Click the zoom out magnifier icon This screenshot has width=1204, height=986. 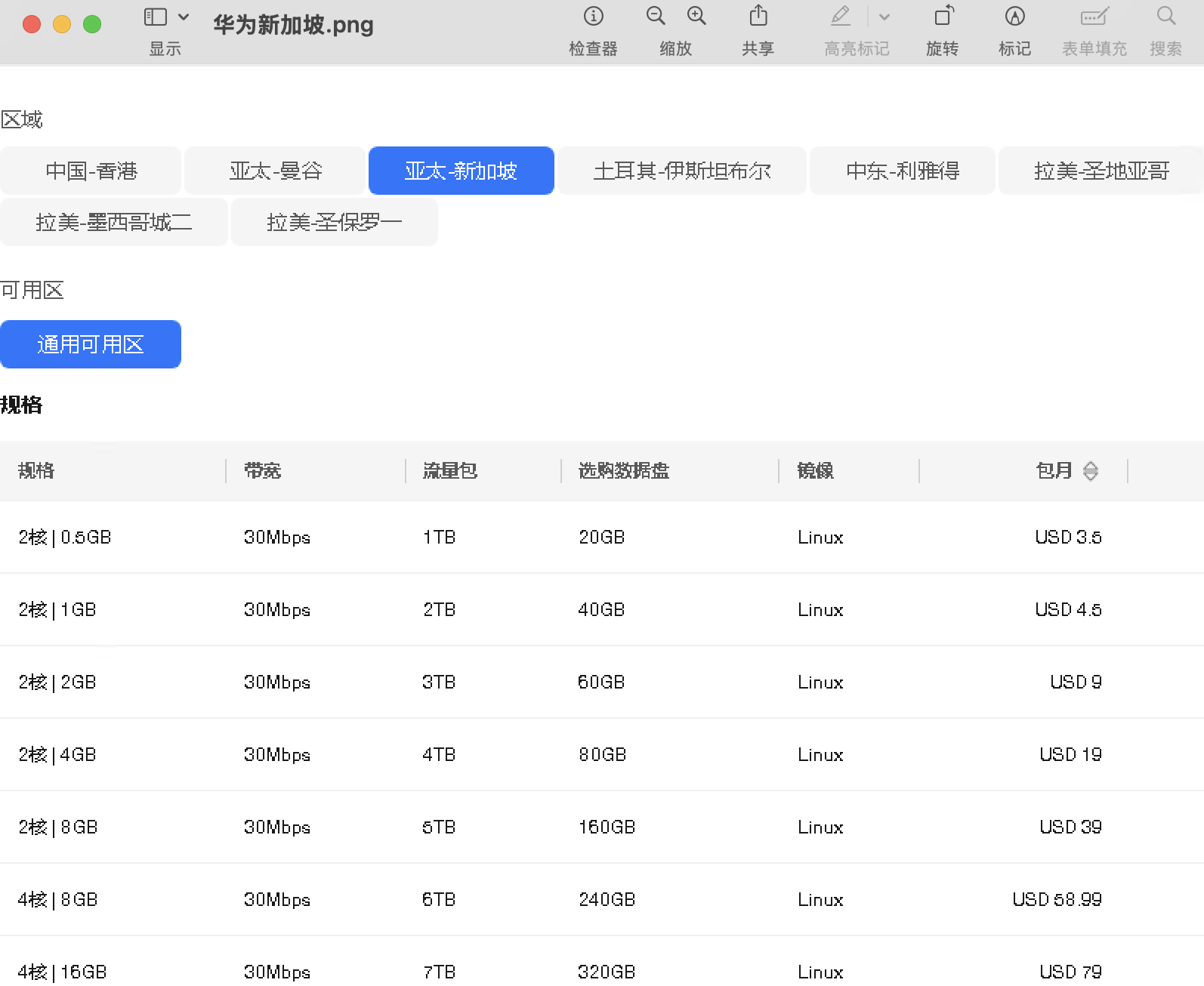656,16
